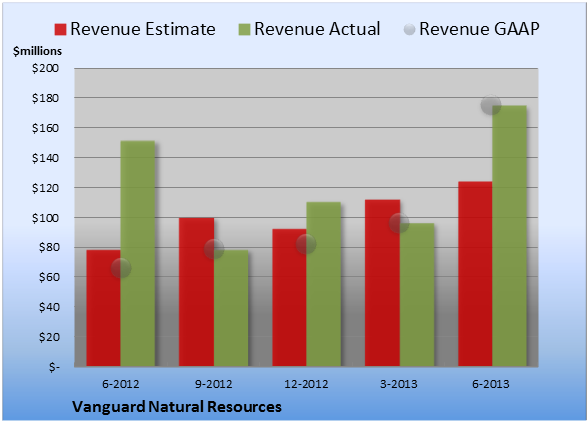This screenshot has width=588, height=422.
Task: Select the red estimate bar for 12-2012
Action: click(289, 297)
